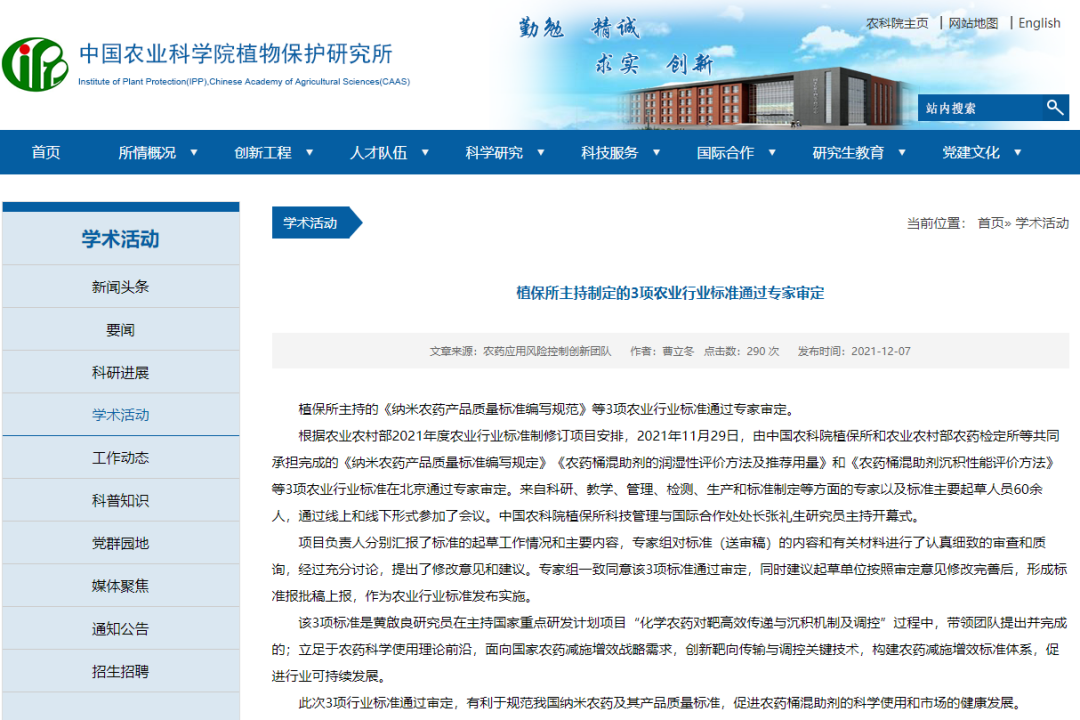This screenshot has width=1080, height=720.
Task: Select 新闻头条 in the sidebar
Action: [x=121, y=287]
